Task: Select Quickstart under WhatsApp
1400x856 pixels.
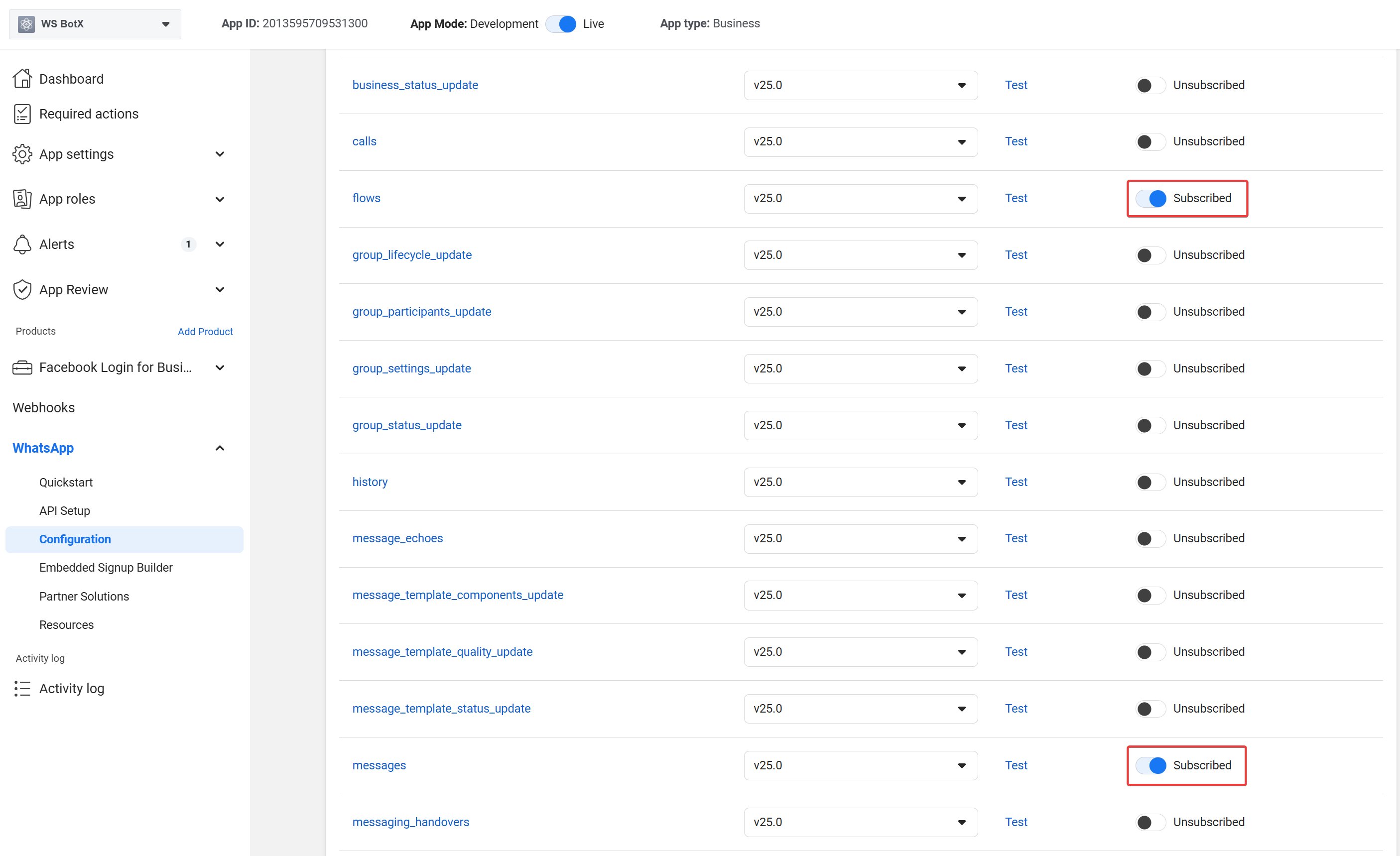Action: point(66,482)
